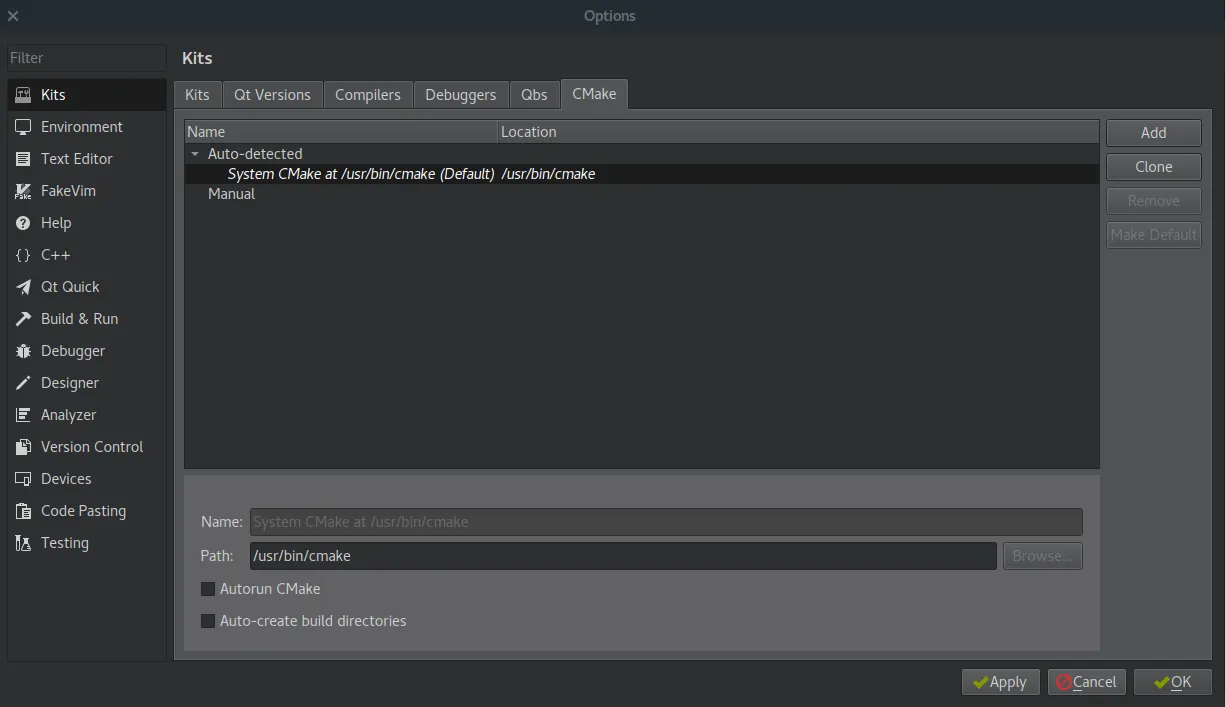Open the Help question mark icon
This screenshot has width=1225, height=707.
pos(23,223)
